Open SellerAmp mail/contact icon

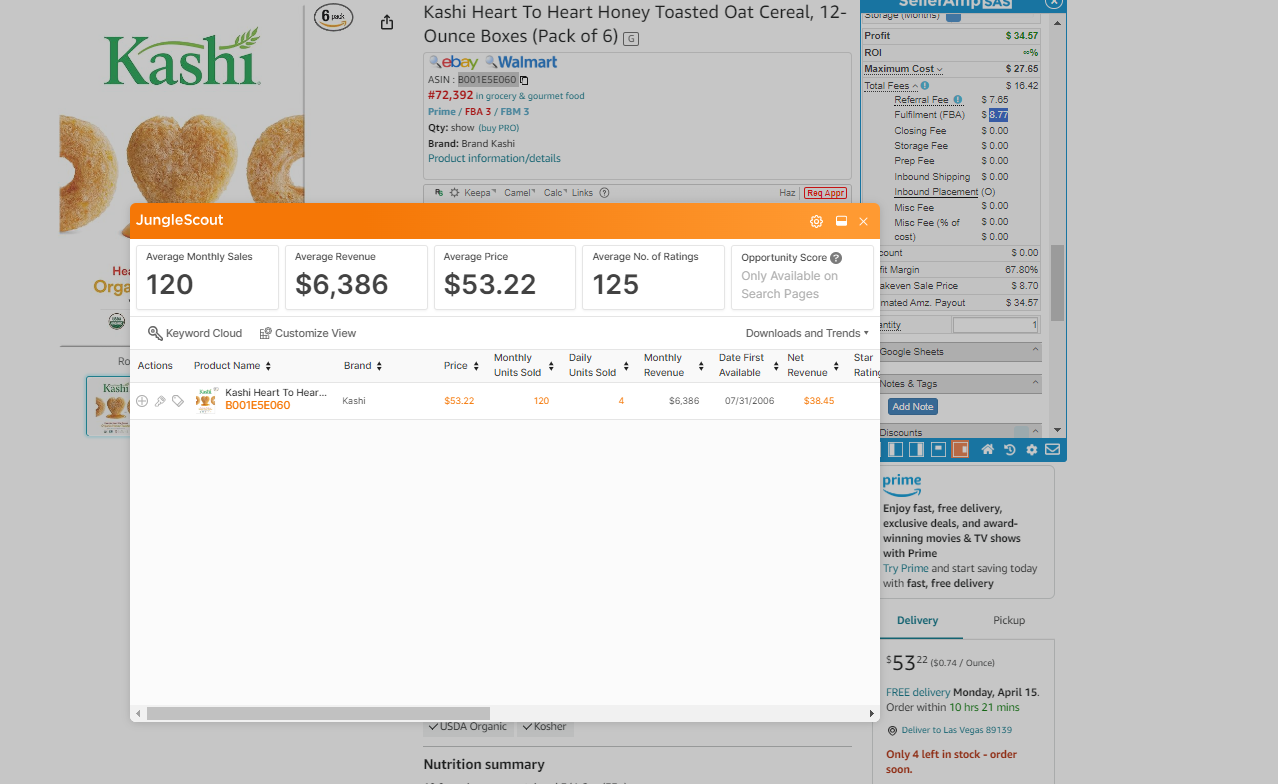click(x=1053, y=450)
